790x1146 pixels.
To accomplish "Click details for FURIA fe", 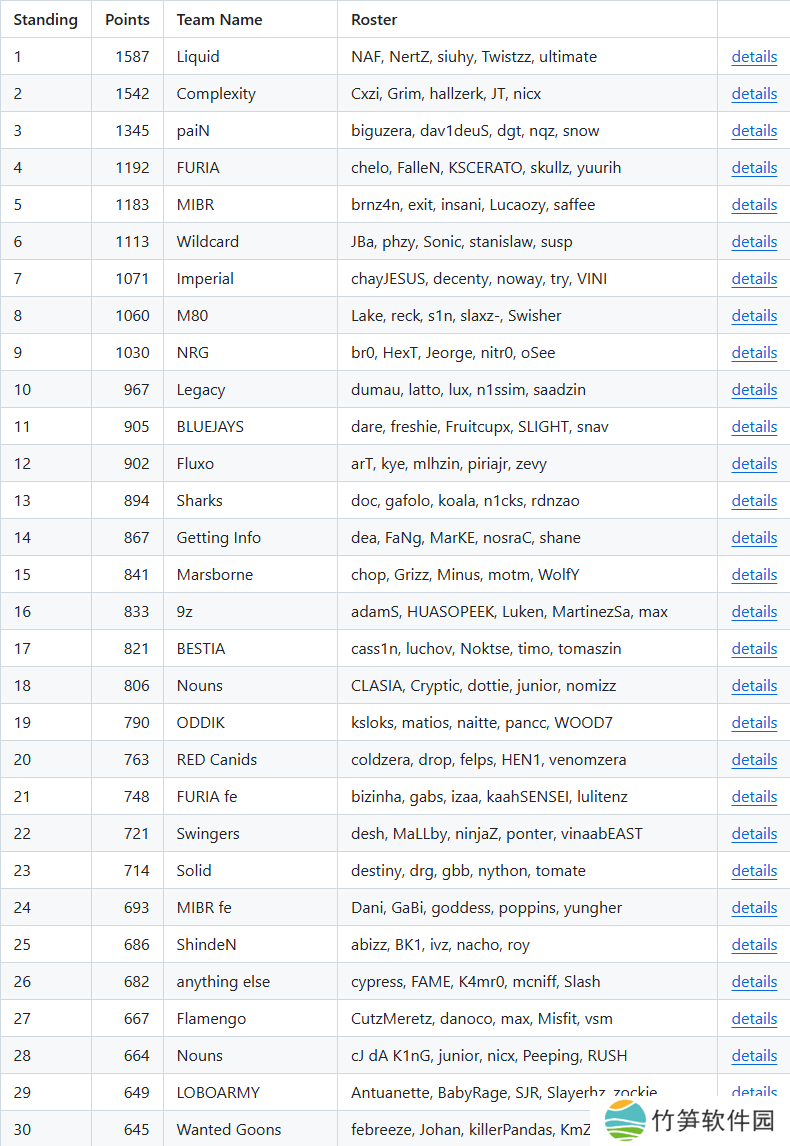I will 754,797.
